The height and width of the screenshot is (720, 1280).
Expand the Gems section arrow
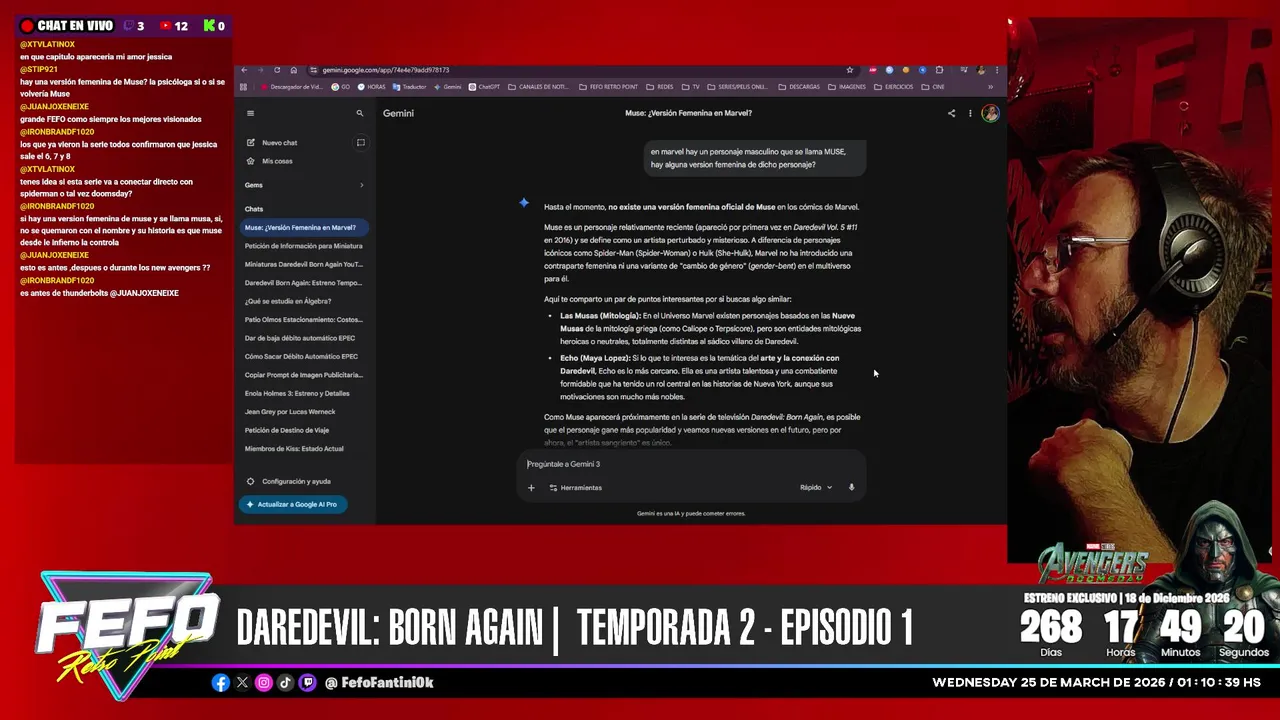click(x=361, y=185)
